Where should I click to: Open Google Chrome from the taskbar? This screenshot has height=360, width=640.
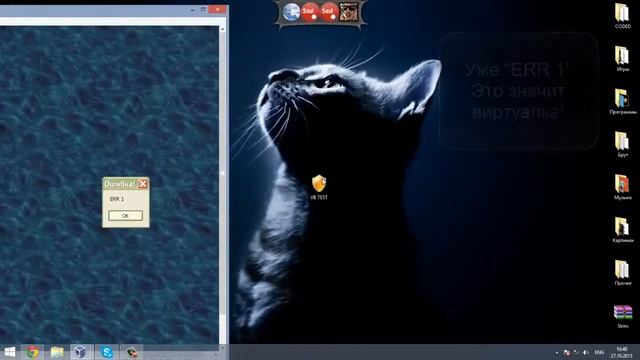tap(33, 352)
